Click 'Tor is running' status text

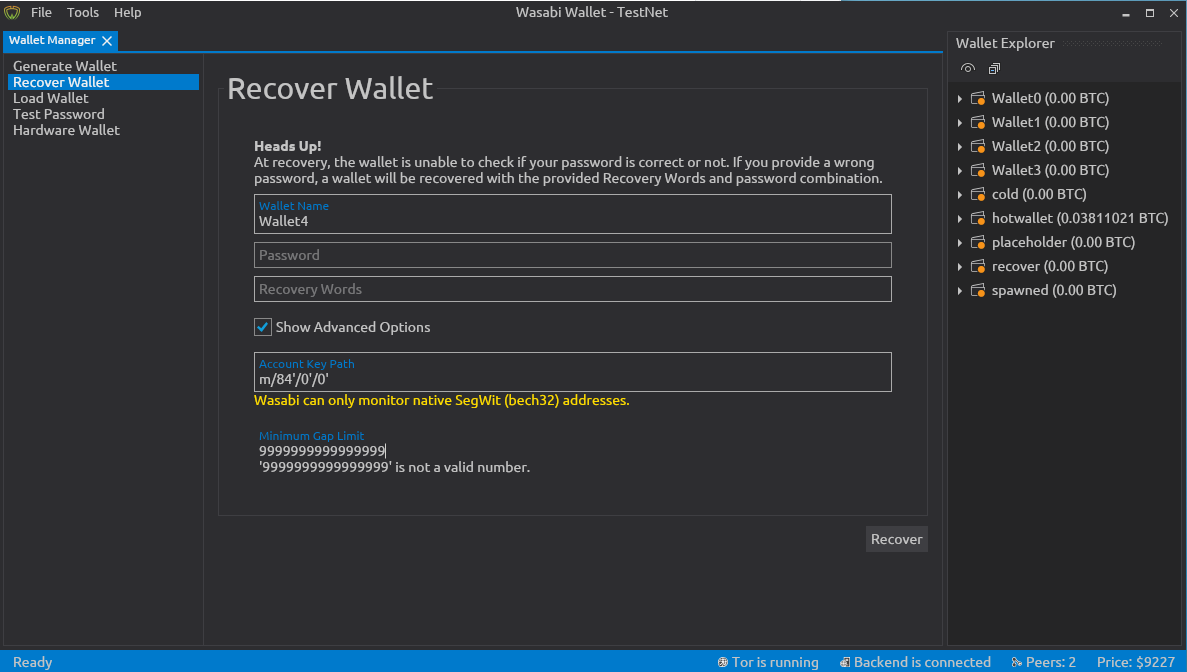pyautogui.click(x=774, y=662)
